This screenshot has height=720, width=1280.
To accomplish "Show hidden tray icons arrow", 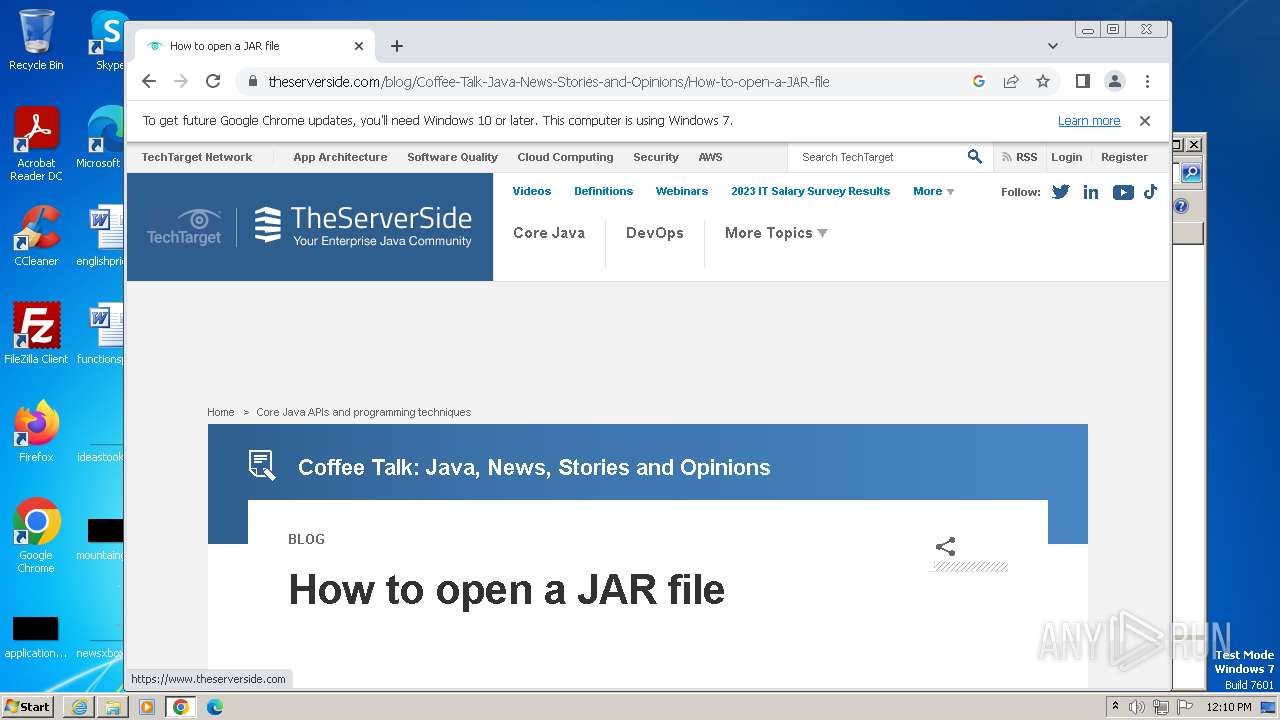I will click(x=1115, y=706).
